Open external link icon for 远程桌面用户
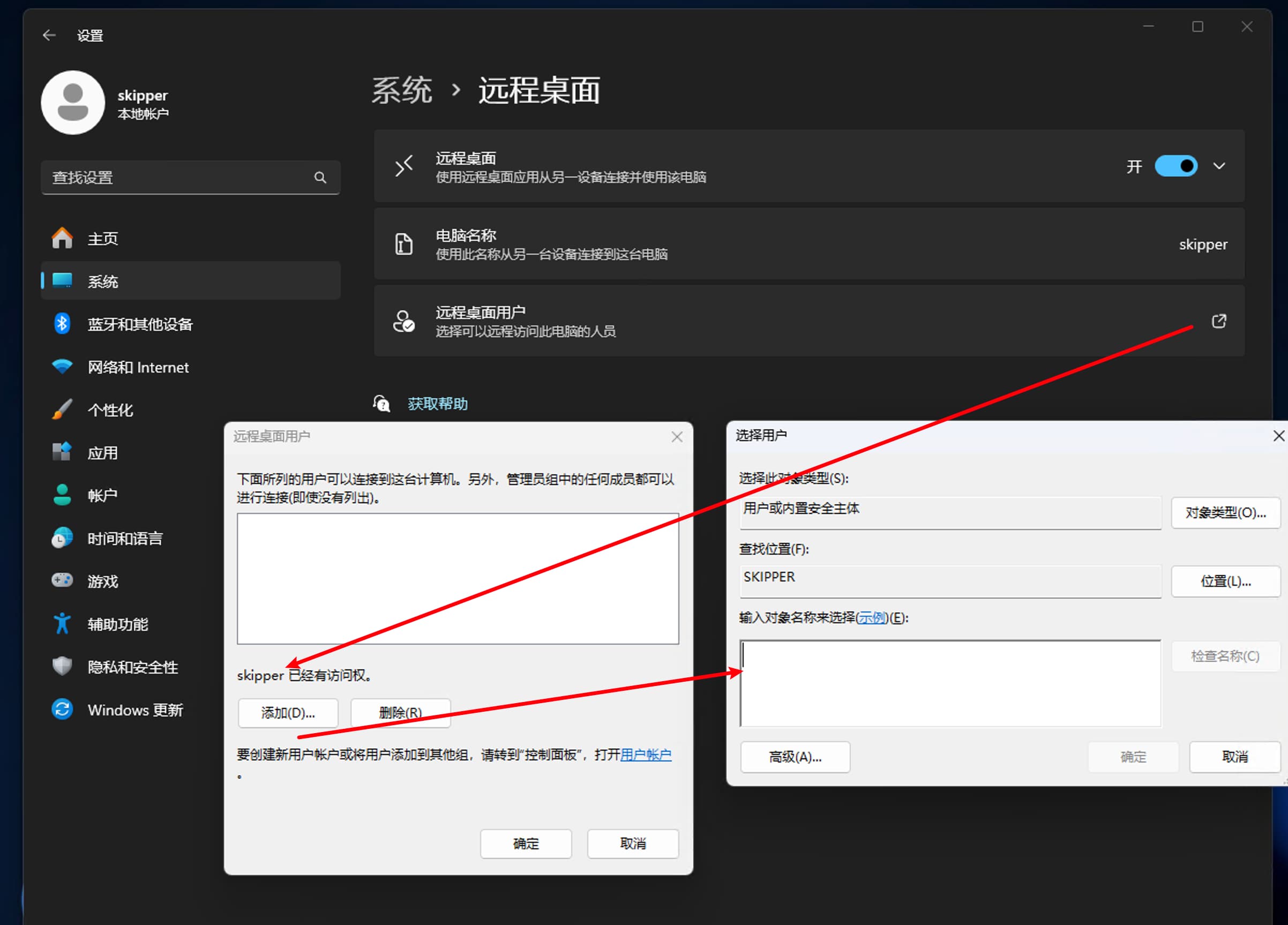Viewport: 1288px width, 925px height. (1219, 321)
